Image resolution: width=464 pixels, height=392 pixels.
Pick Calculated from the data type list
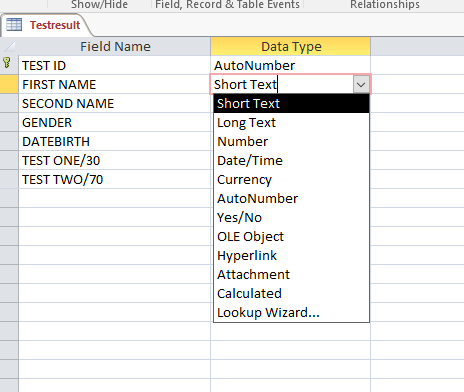[292, 293]
